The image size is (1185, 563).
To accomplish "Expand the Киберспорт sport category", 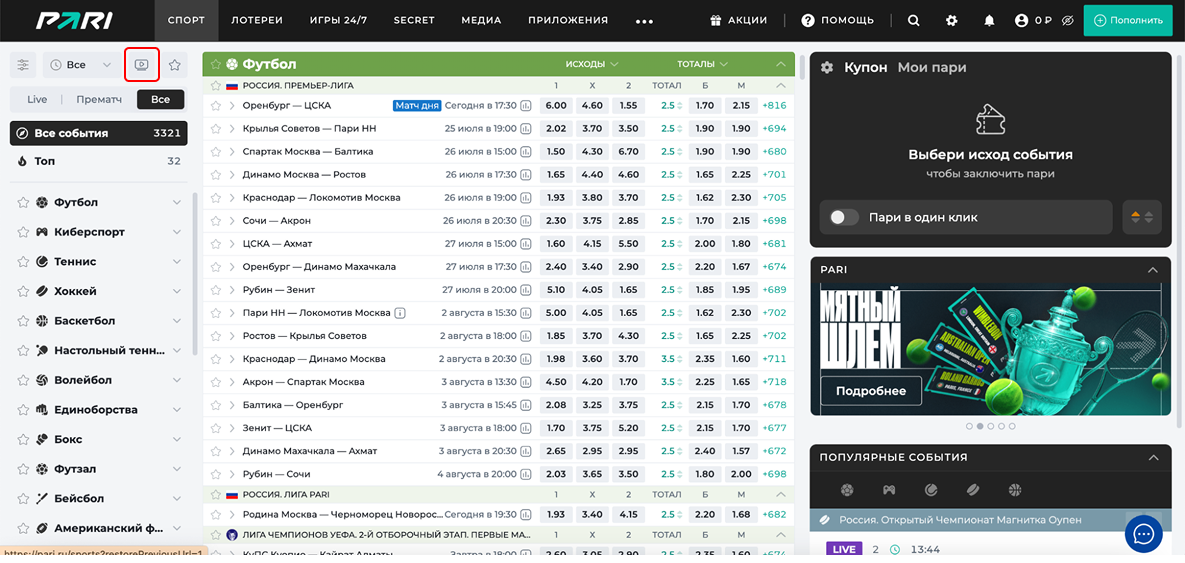I will point(177,232).
